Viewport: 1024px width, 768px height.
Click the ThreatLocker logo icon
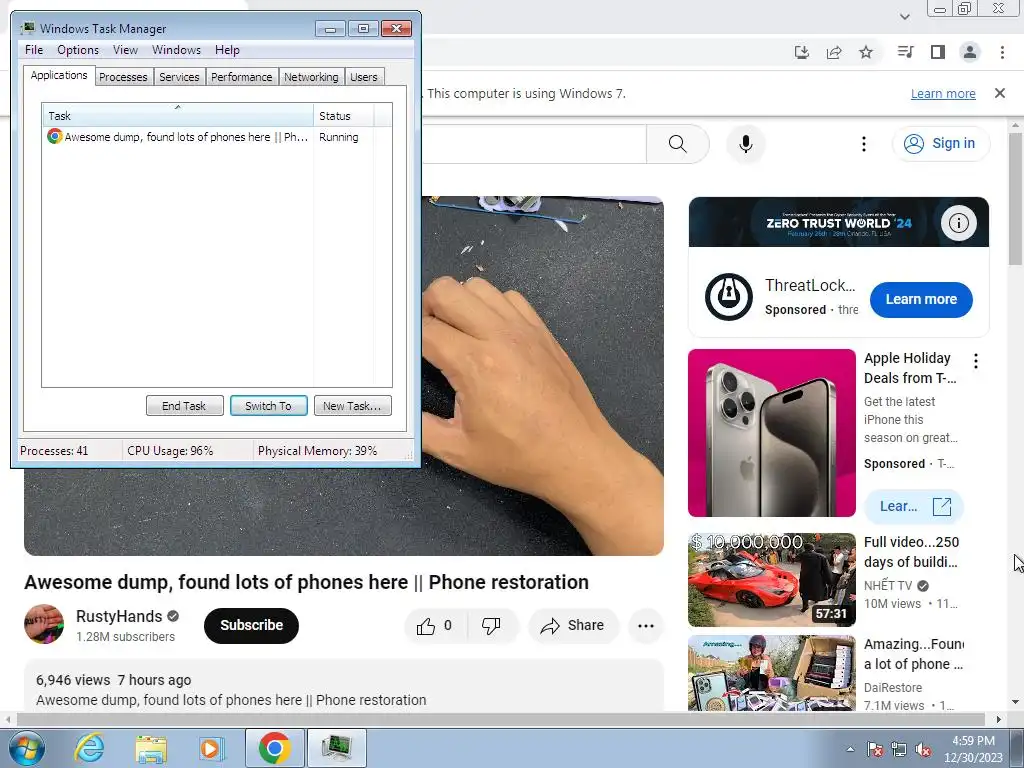pyautogui.click(x=729, y=297)
